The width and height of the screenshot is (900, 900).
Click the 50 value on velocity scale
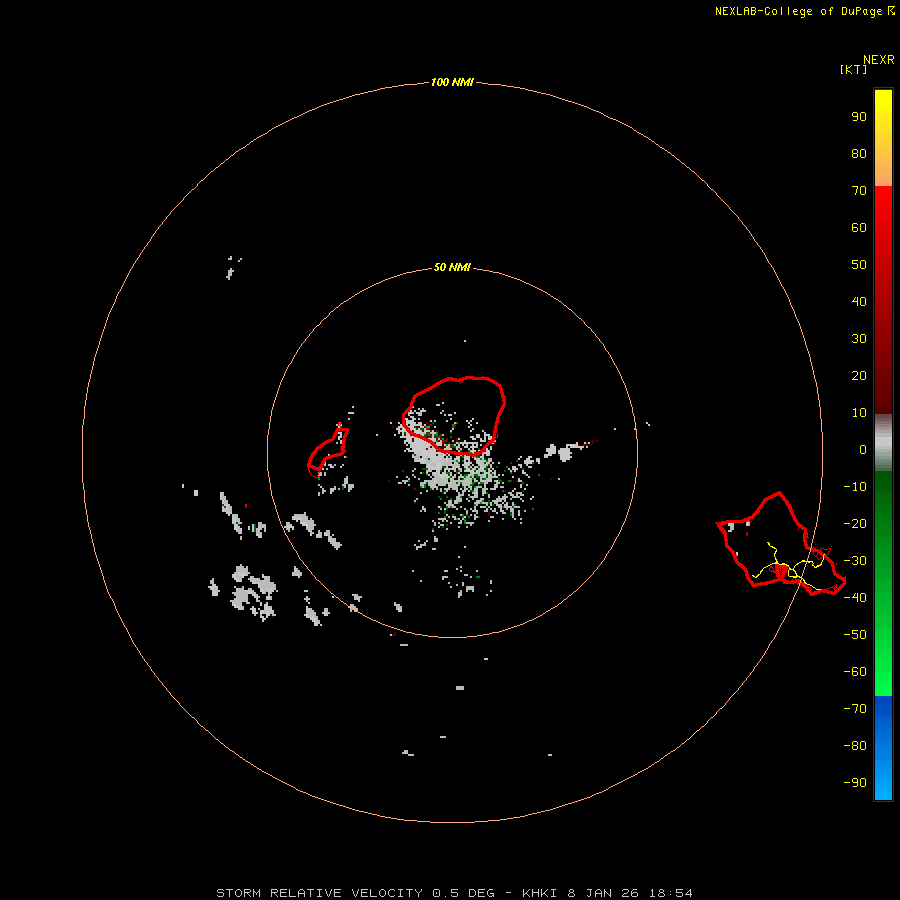[x=859, y=265]
